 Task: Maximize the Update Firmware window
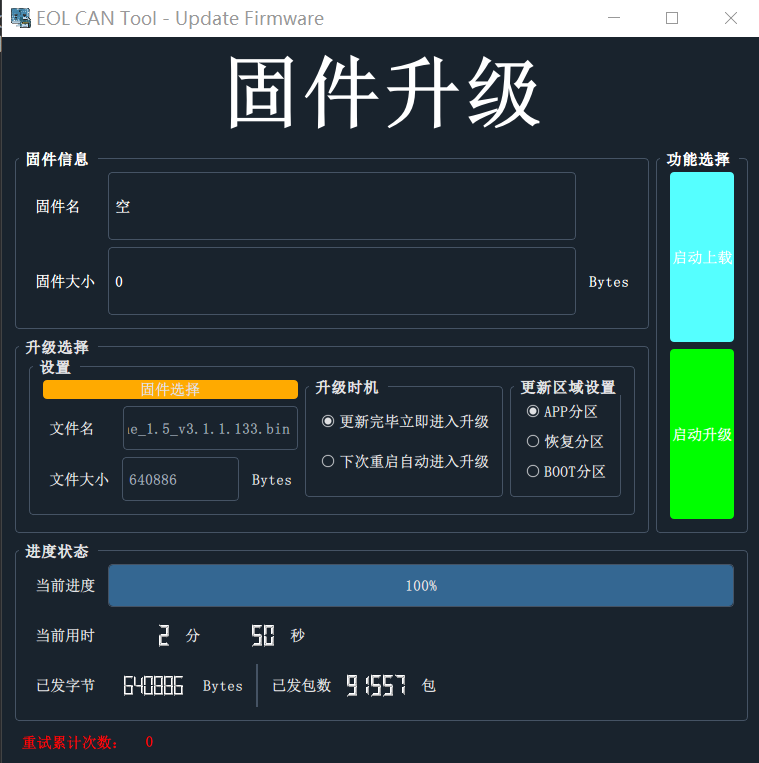pyautogui.click(x=672, y=18)
